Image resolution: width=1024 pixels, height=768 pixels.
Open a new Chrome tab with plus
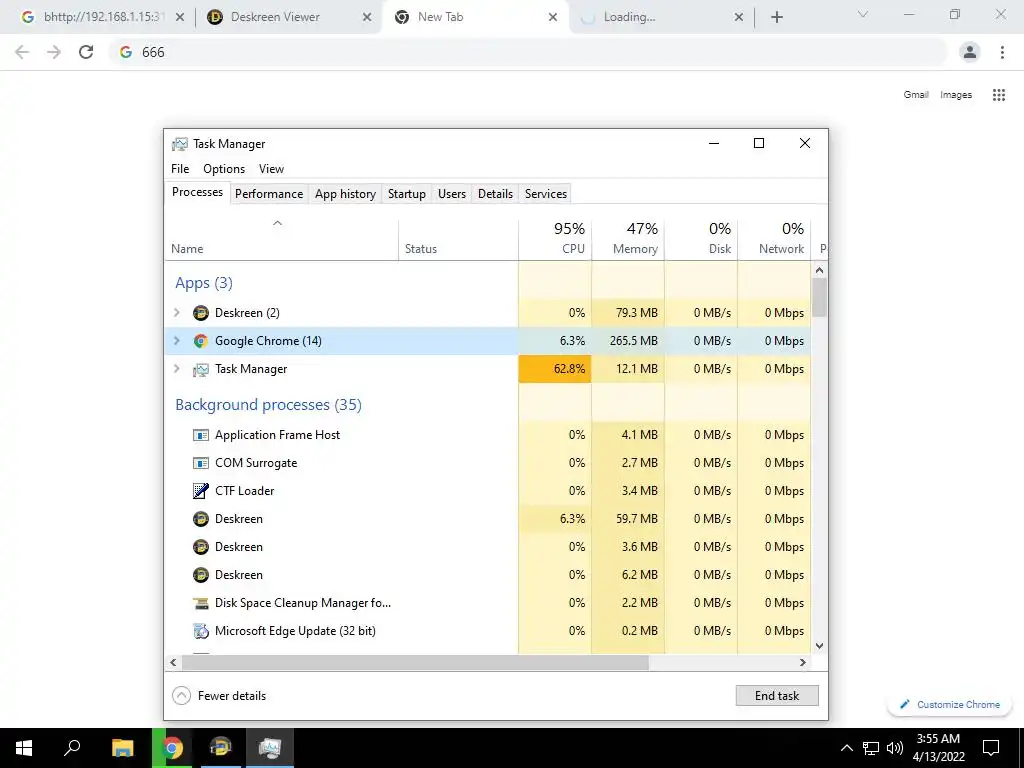click(x=776, y=18)
